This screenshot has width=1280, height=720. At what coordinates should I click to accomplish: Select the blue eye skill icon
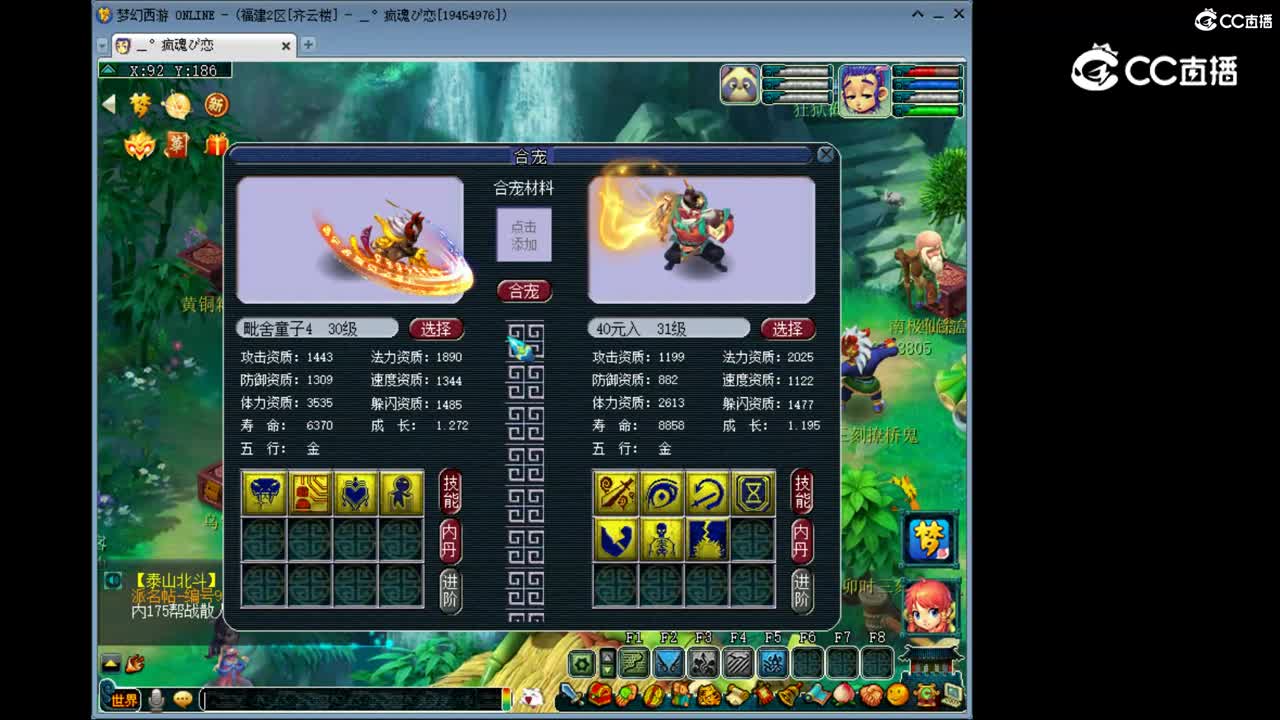click(662, 493)
